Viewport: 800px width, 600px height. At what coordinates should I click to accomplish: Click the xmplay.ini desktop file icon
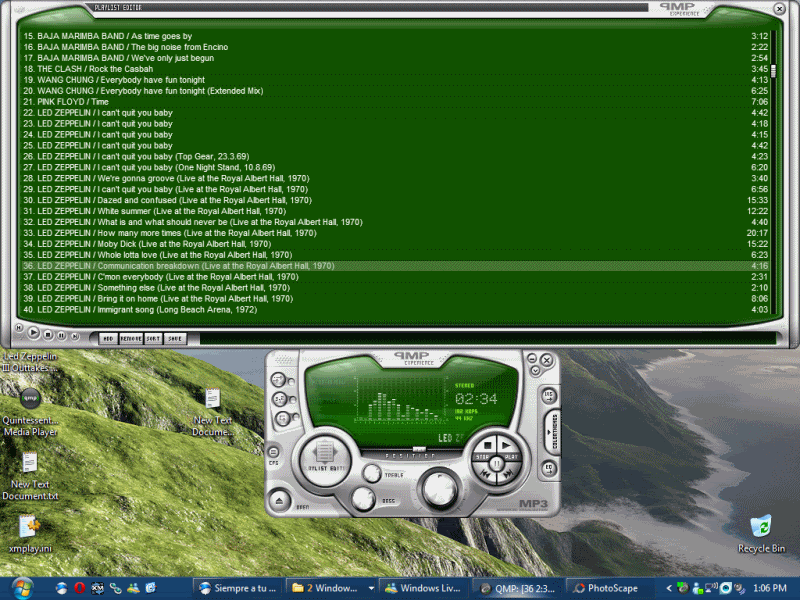30,534
